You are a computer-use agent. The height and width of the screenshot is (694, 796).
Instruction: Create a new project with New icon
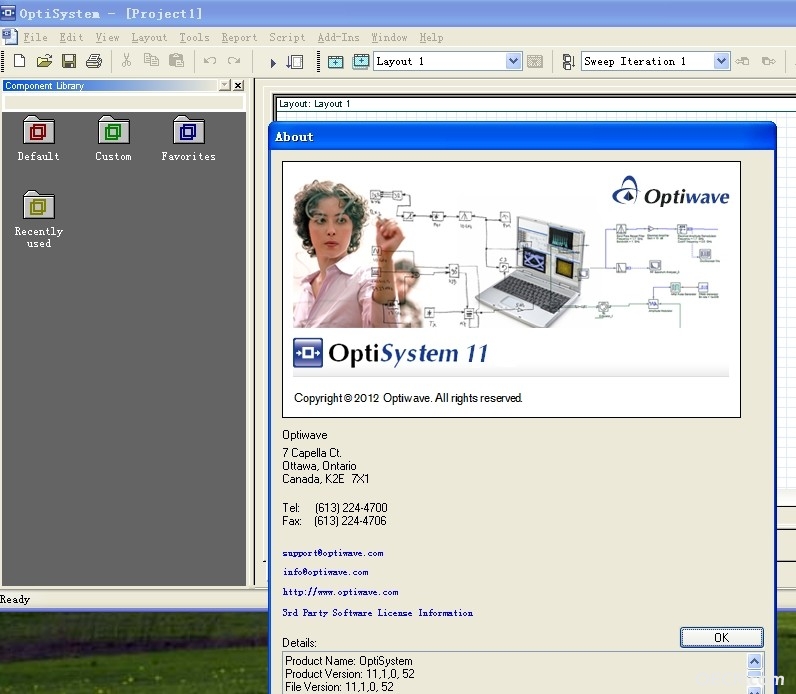click(x=19, y=61)
